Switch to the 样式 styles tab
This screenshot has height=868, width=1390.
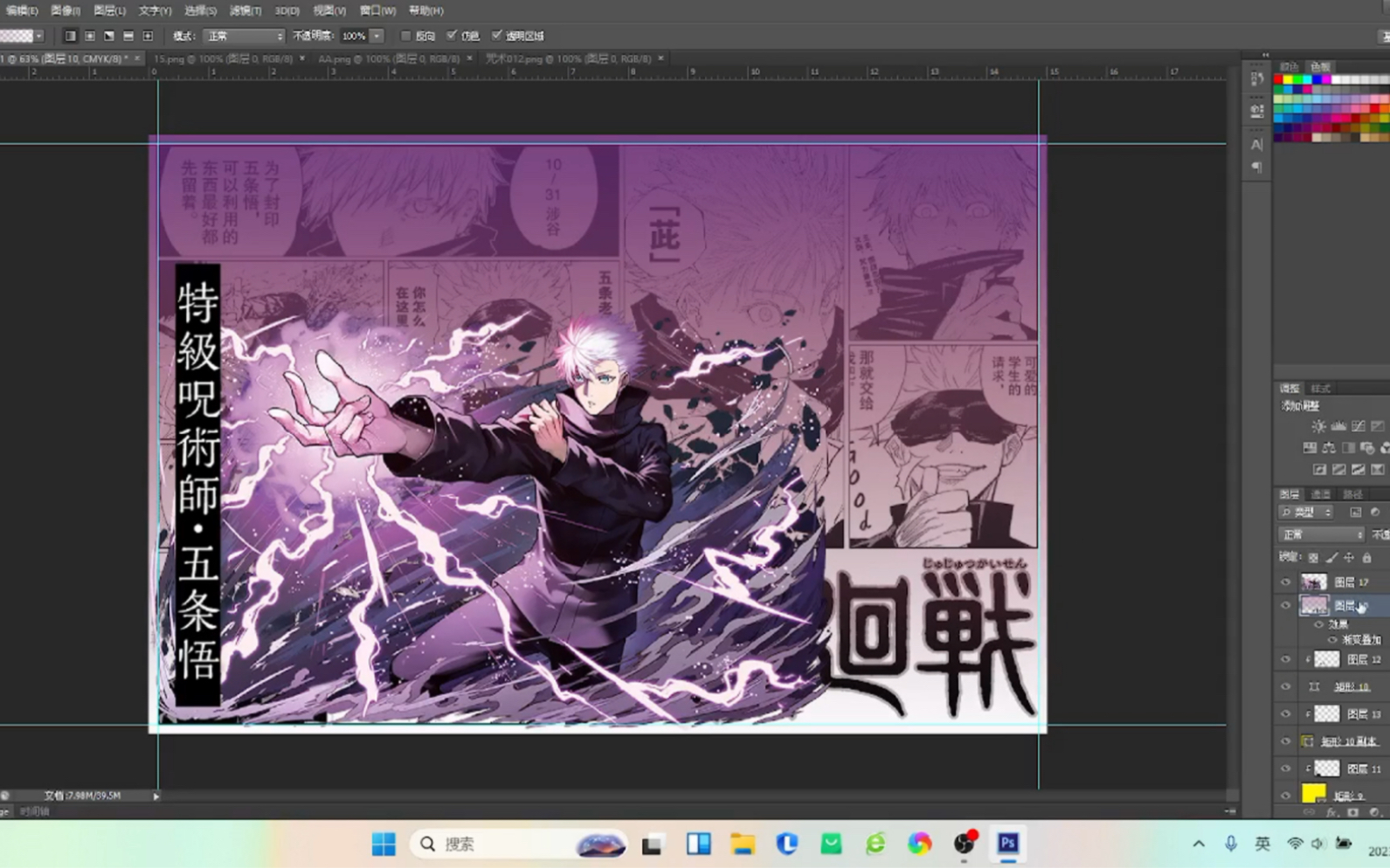tap(1320, 389)
